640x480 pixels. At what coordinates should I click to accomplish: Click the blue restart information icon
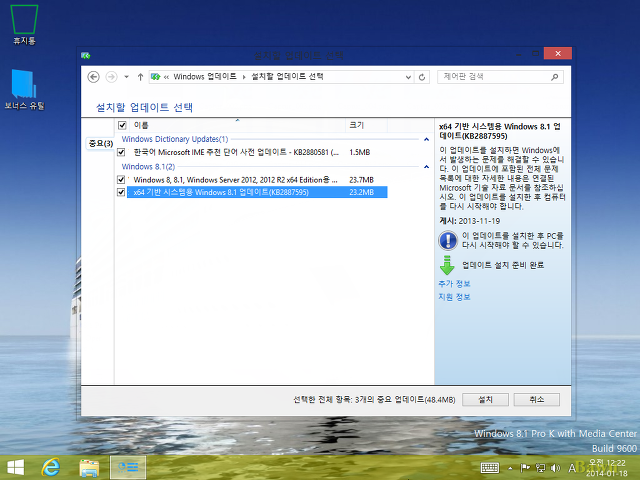point(448,240)
